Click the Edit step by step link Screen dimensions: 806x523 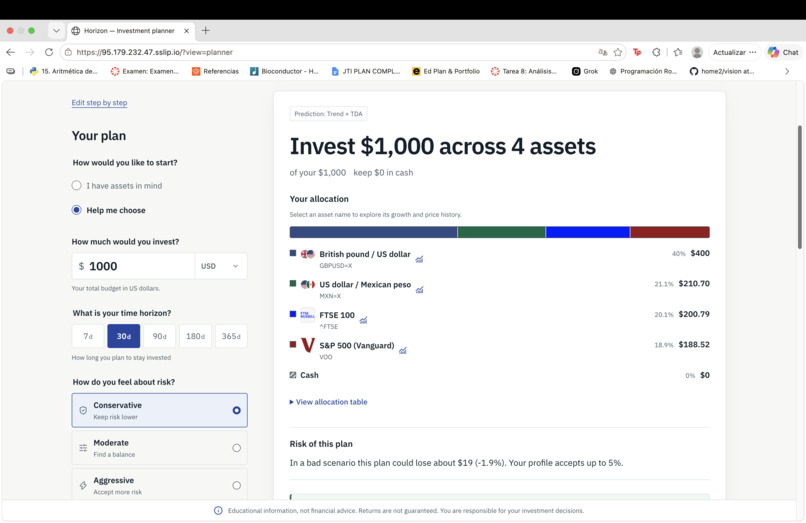[99, 102]
